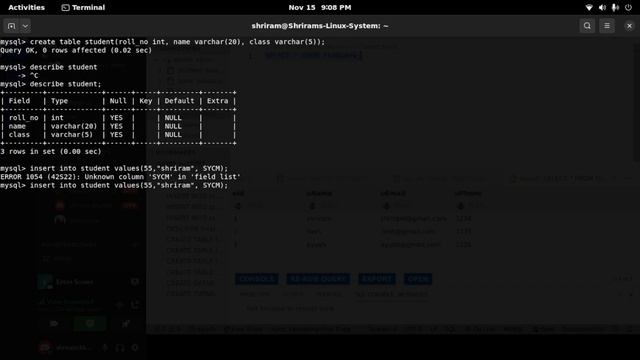
Task: Click the varchar(20) type cell
Action: [x=74, y=126]
